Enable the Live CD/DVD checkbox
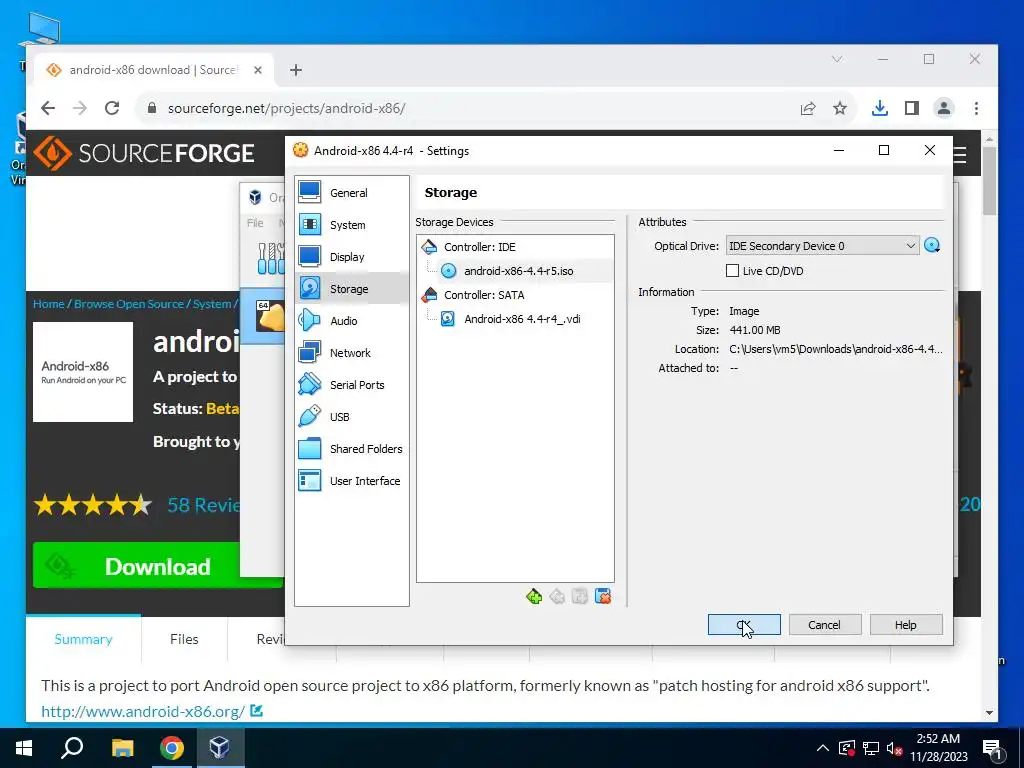The height and width of the screenshot is (768, 1024). coord(732,271)
